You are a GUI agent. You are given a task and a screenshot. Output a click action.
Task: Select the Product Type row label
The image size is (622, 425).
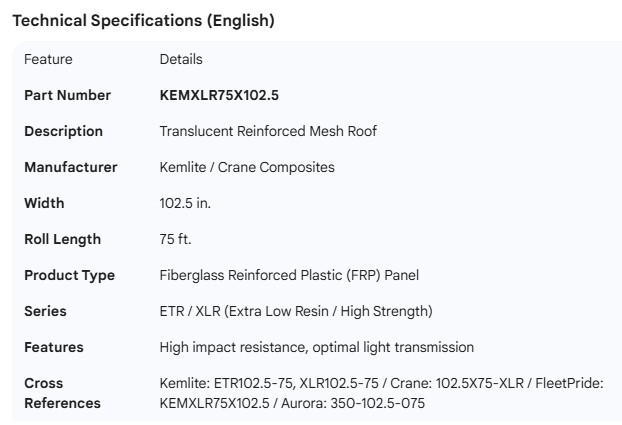(69, 275)
